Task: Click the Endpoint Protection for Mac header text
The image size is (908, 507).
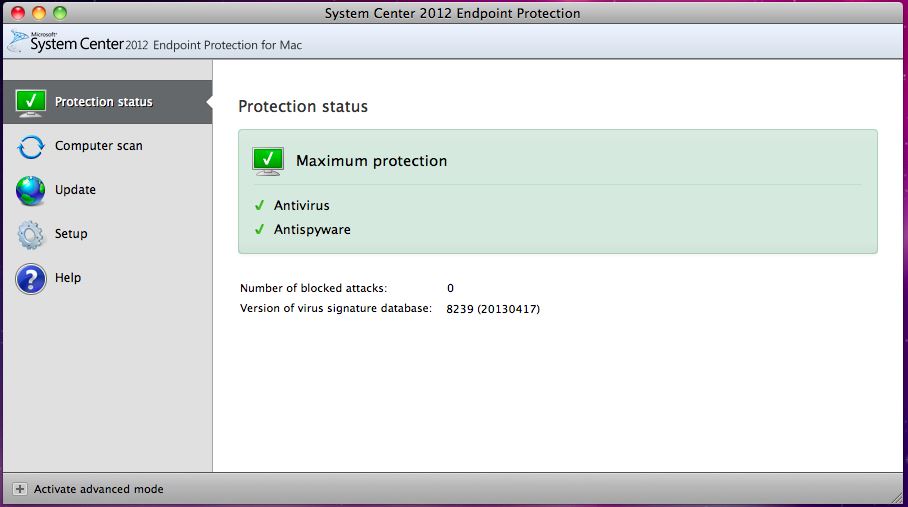Action: 227,45
